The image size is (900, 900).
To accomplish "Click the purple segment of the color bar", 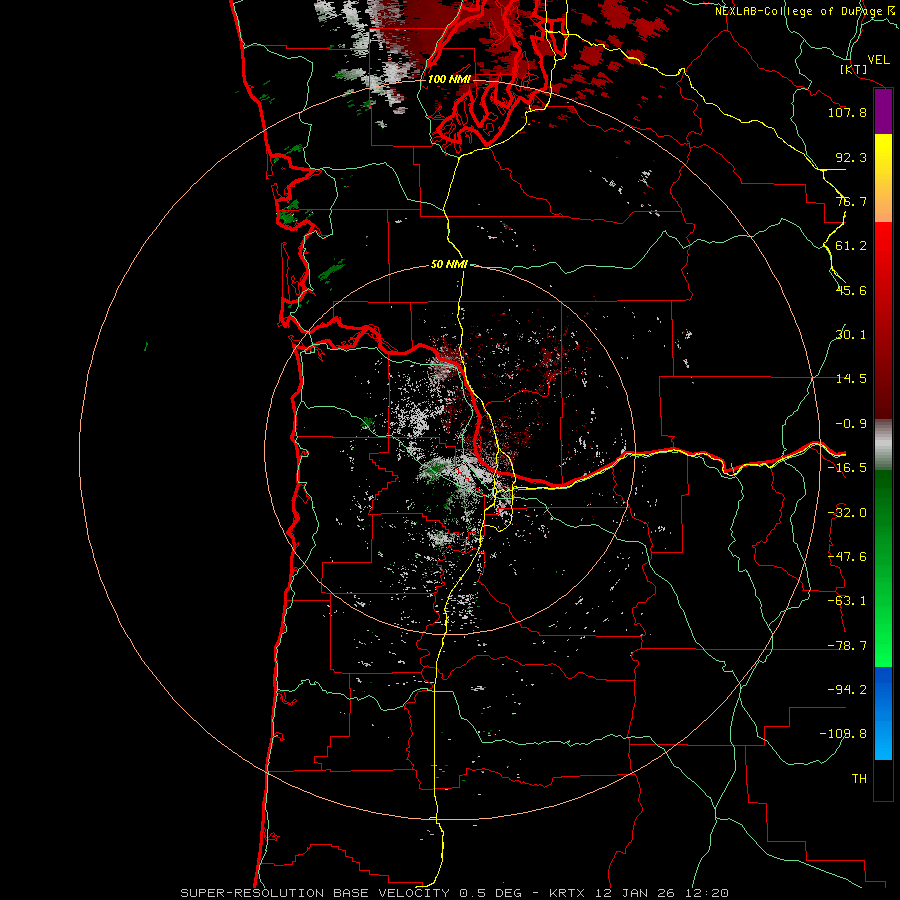I will [883, 112].
